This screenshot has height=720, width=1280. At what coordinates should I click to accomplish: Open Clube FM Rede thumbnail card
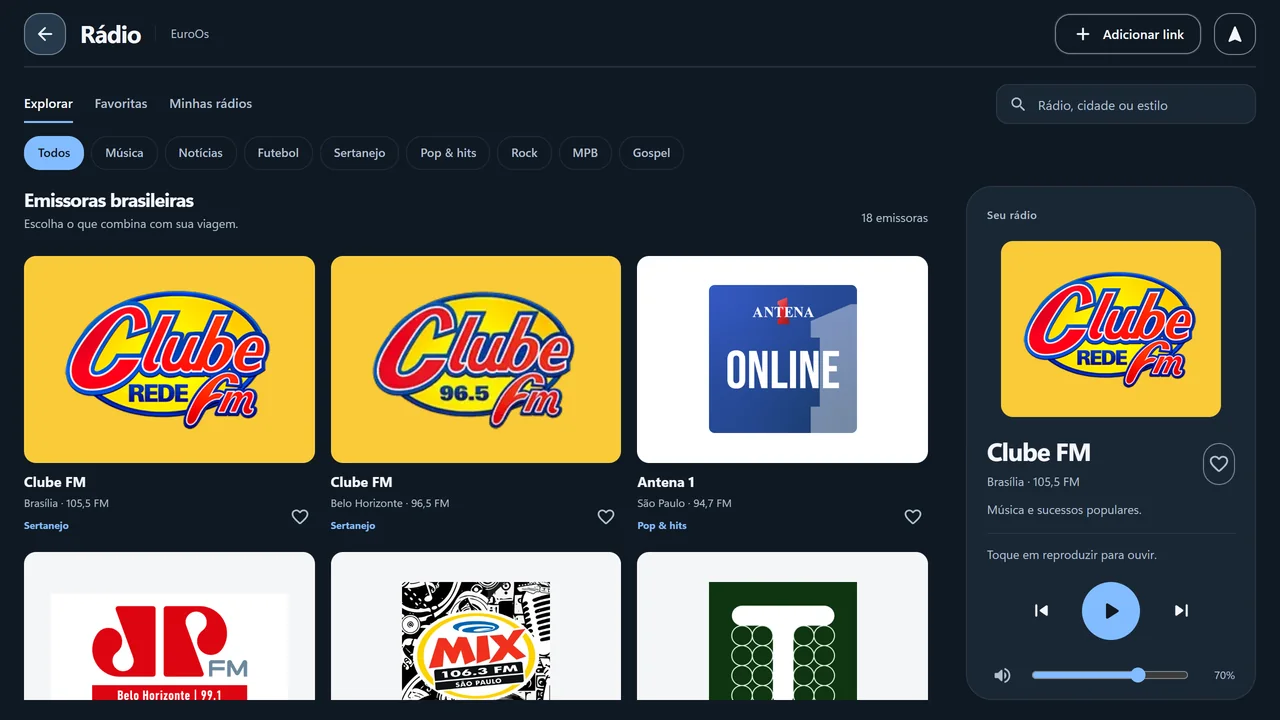coord(169,359)
